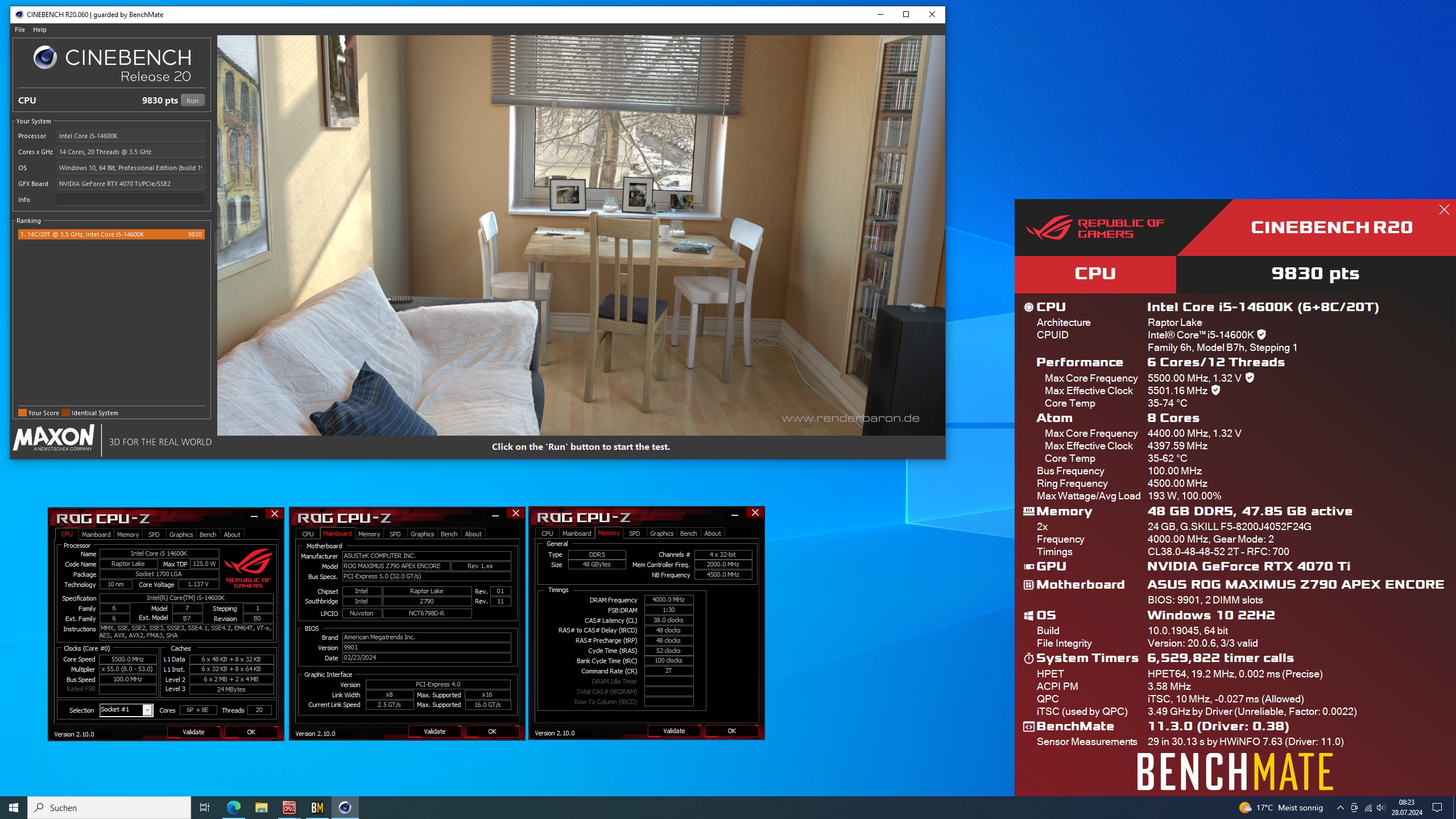The image size is (1456, 819).
Task: Click Validate in the first CPU-Z window
Action: (193, 732)
